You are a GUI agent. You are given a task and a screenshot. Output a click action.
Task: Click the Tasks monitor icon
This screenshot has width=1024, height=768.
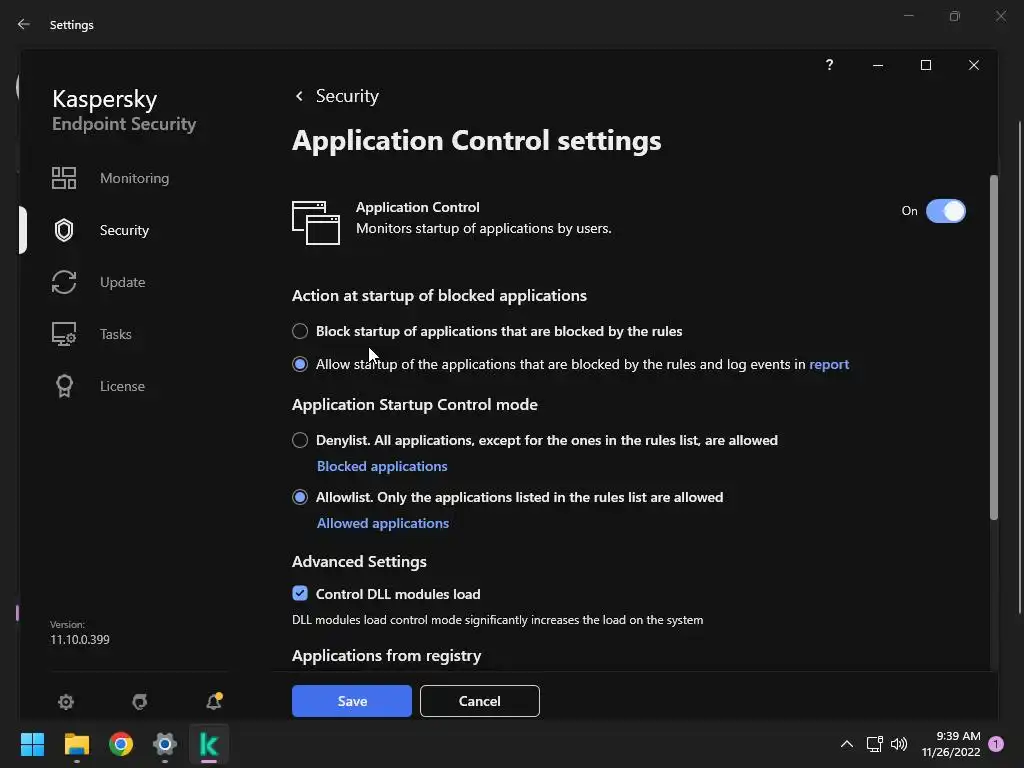pyautogui.click(x=64, y=334)
